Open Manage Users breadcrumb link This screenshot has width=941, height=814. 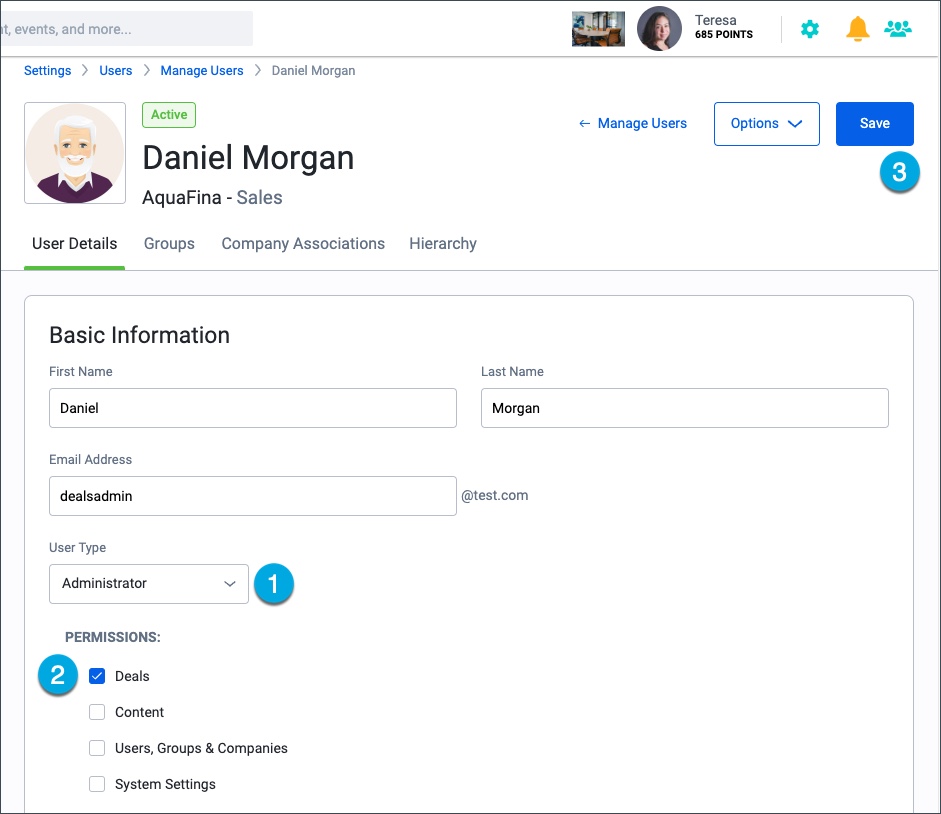click(202, 71)
